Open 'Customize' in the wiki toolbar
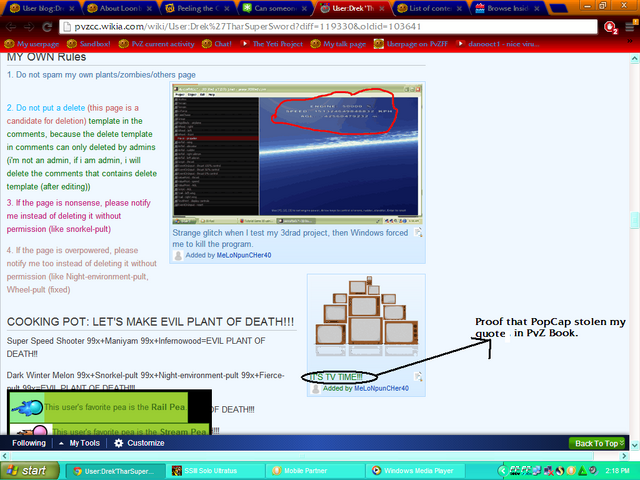 139,443
